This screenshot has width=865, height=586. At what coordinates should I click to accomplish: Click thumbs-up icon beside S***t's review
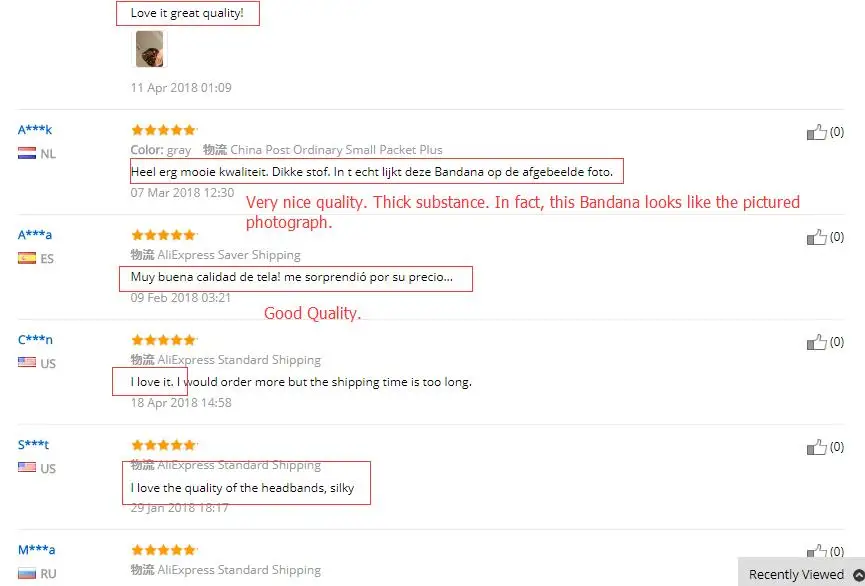pos(816,447)
